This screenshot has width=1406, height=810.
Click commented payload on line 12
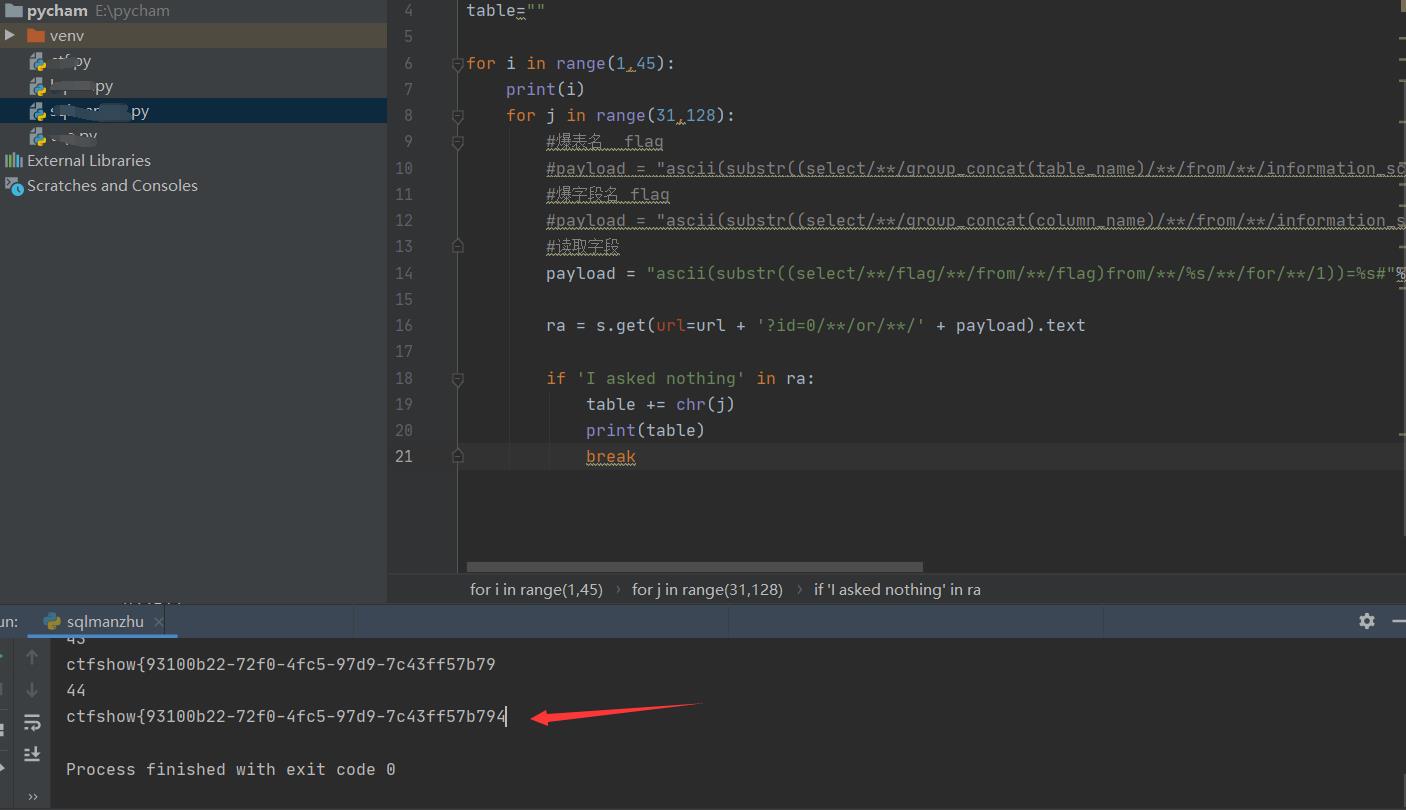[976, 220]
